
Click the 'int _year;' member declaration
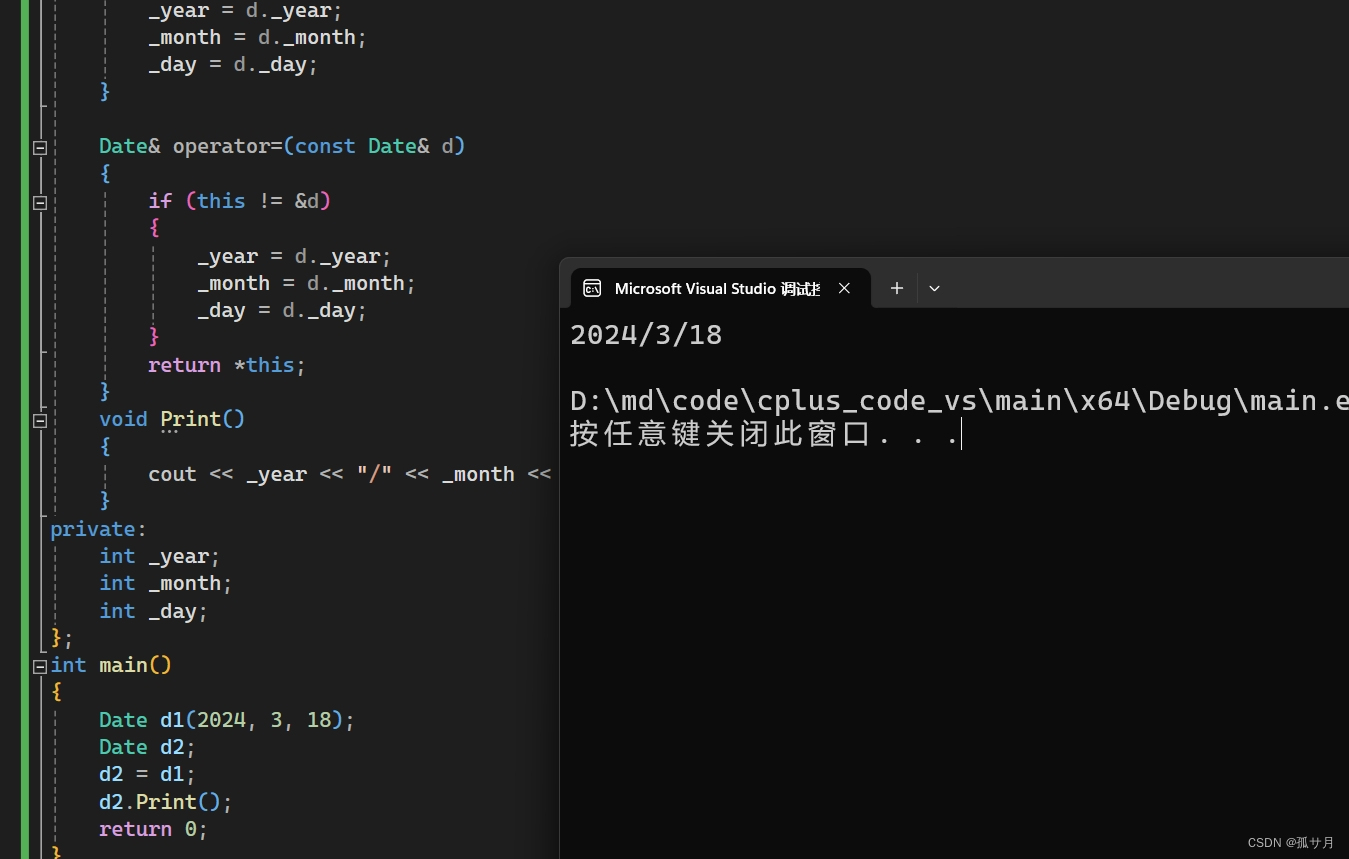159,556
